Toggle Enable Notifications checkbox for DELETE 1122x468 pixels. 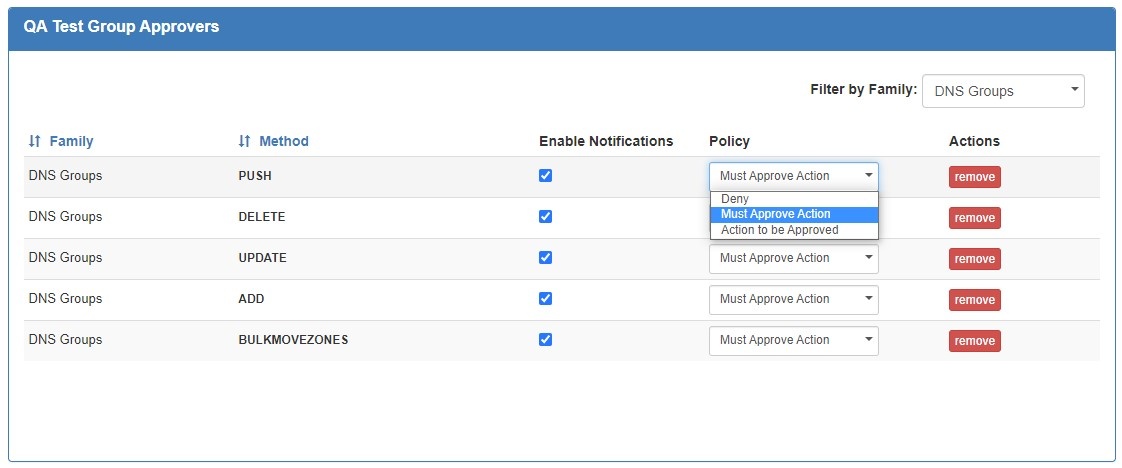click(545, 217)
